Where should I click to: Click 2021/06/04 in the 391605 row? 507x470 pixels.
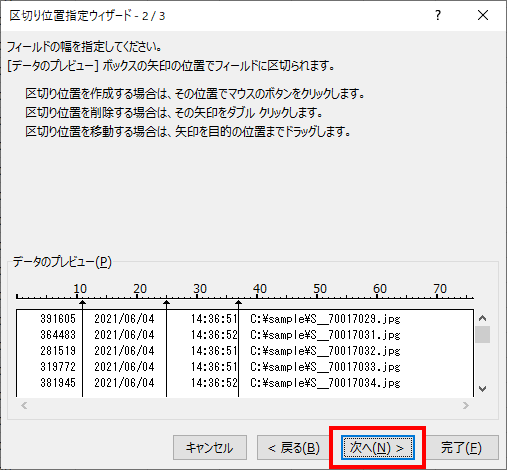coord(124,319)
